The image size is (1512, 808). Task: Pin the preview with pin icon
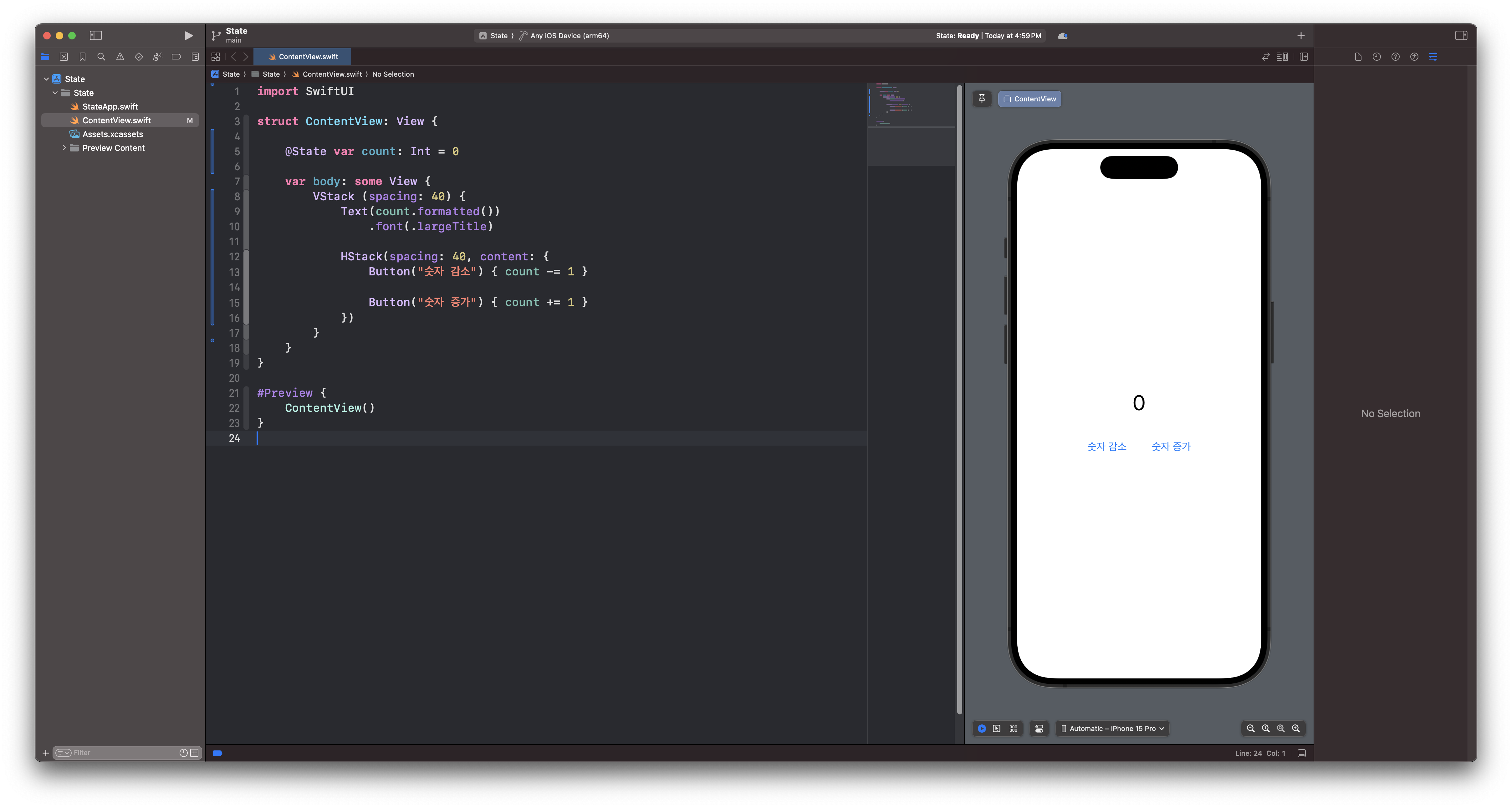click(982, 99)
